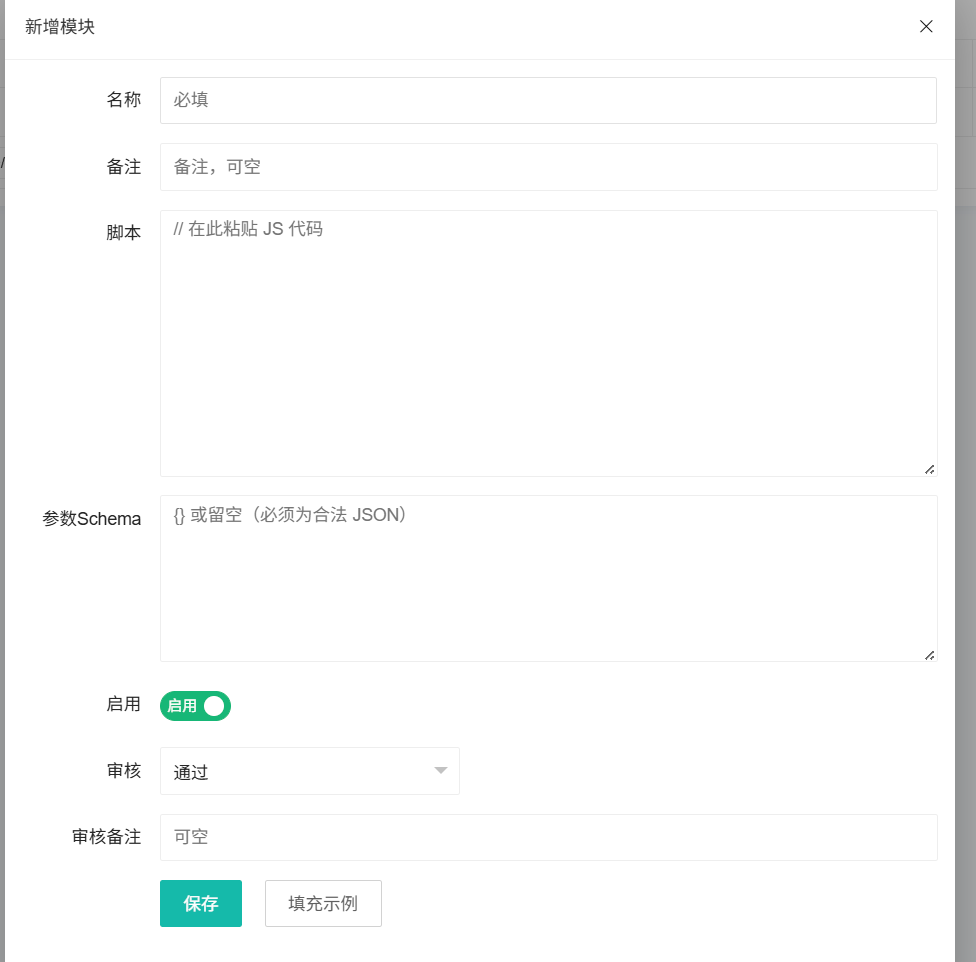
Task: Click the 脚本 textarea resize handle
Action: (931, 468)
